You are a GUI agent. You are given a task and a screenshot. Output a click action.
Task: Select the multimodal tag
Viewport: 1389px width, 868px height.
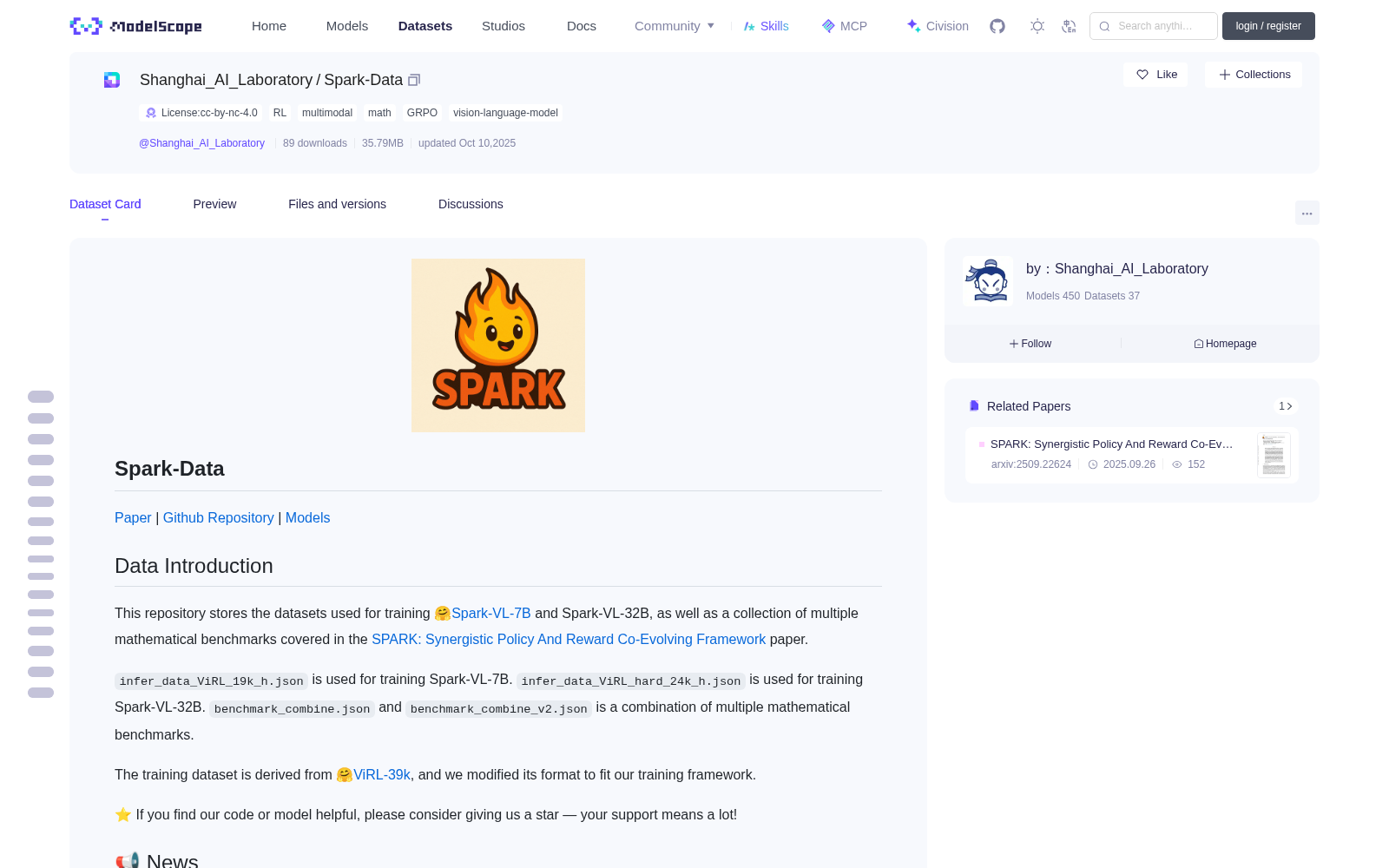coord(327,113)
